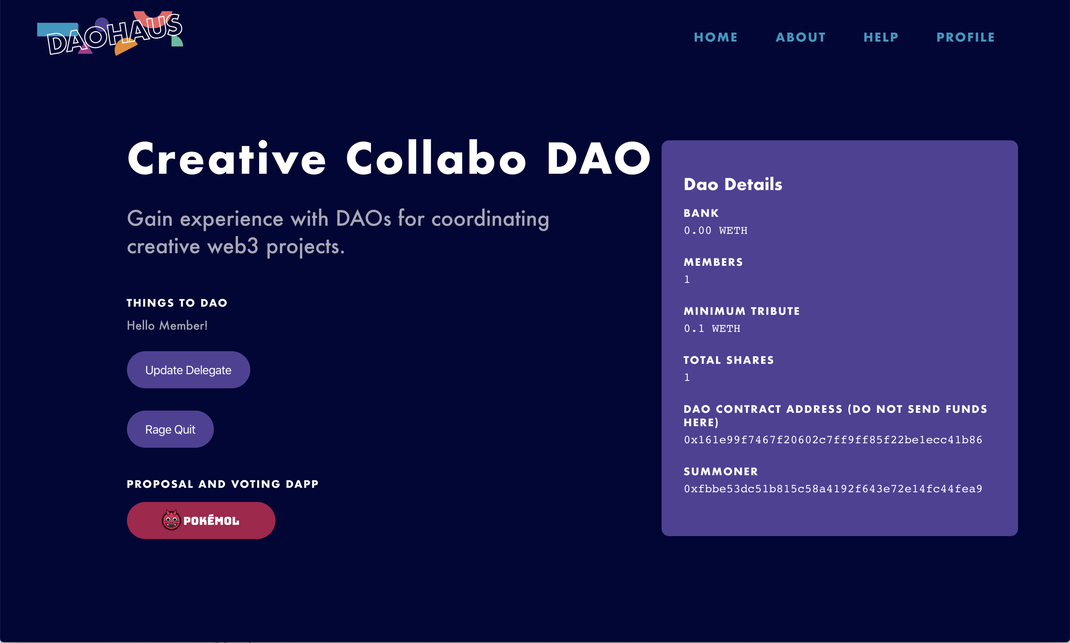Select the DAO contract address text
Viewport: 1070px width, 643px height.
click(x=833, y=440)
